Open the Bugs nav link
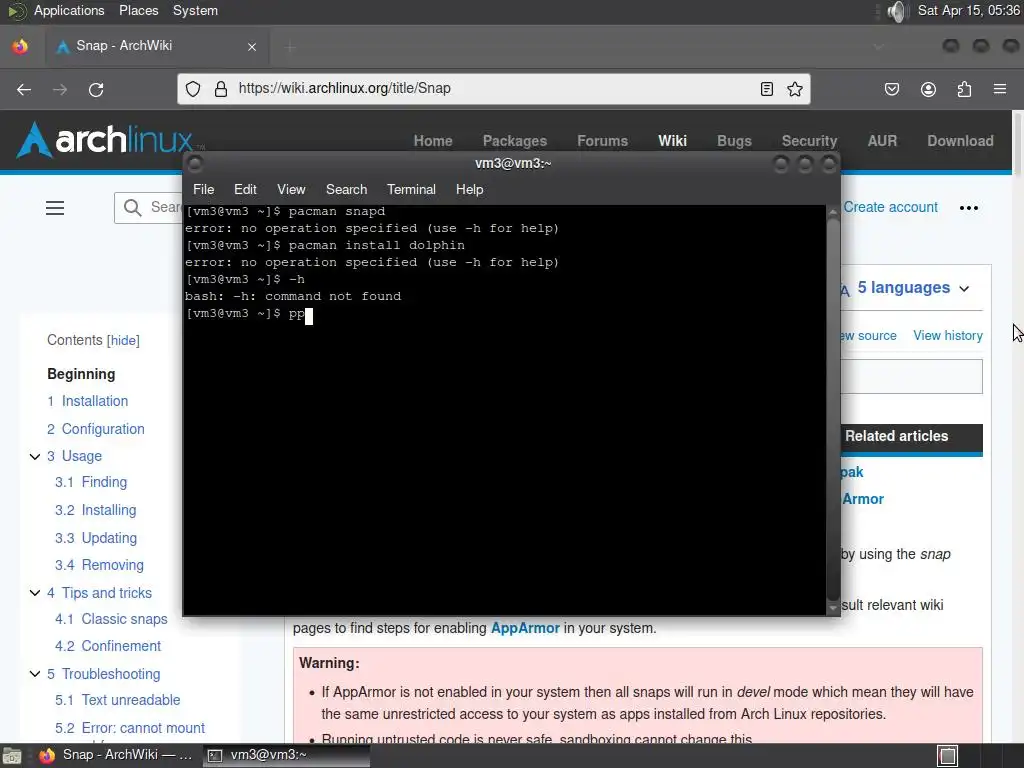The image size is (1024, 768). tap(734, 141)
